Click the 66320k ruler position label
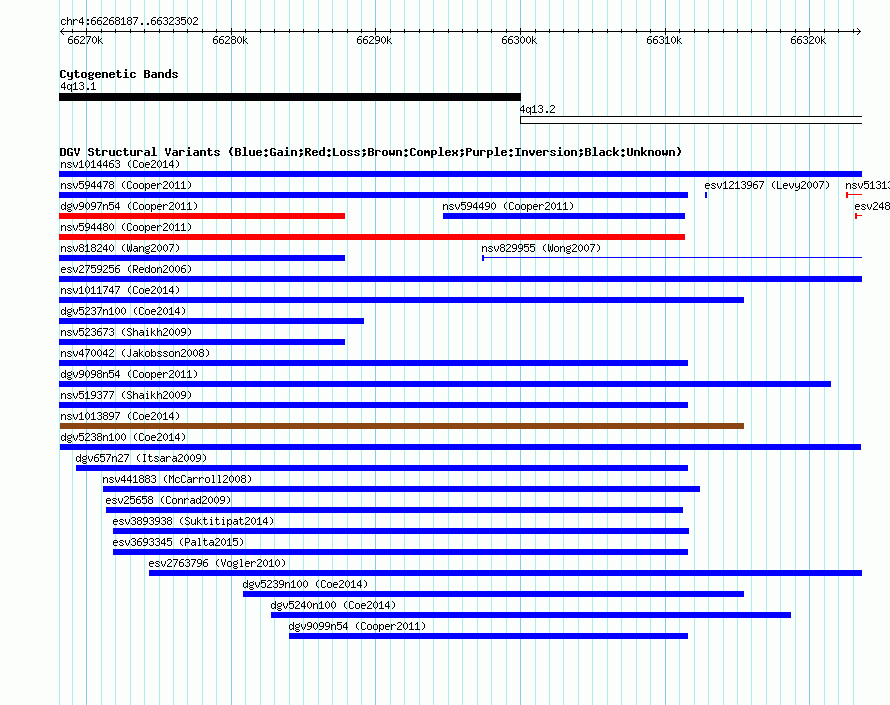 pyautogui.click(x=808, y=40)
